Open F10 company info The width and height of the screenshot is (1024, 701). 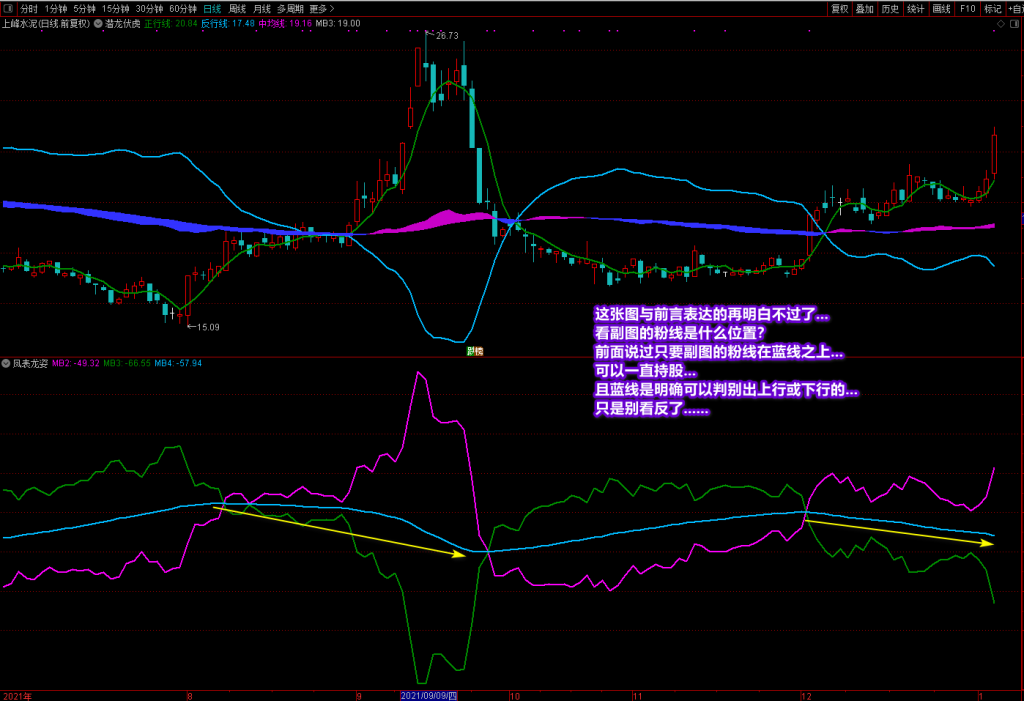pos(967,8)
